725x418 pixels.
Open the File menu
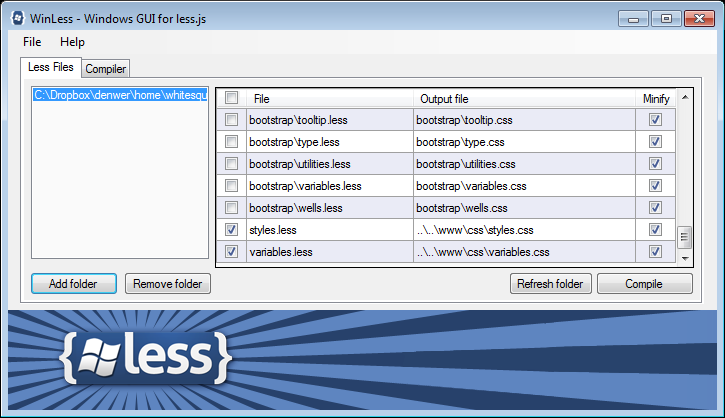32,42
